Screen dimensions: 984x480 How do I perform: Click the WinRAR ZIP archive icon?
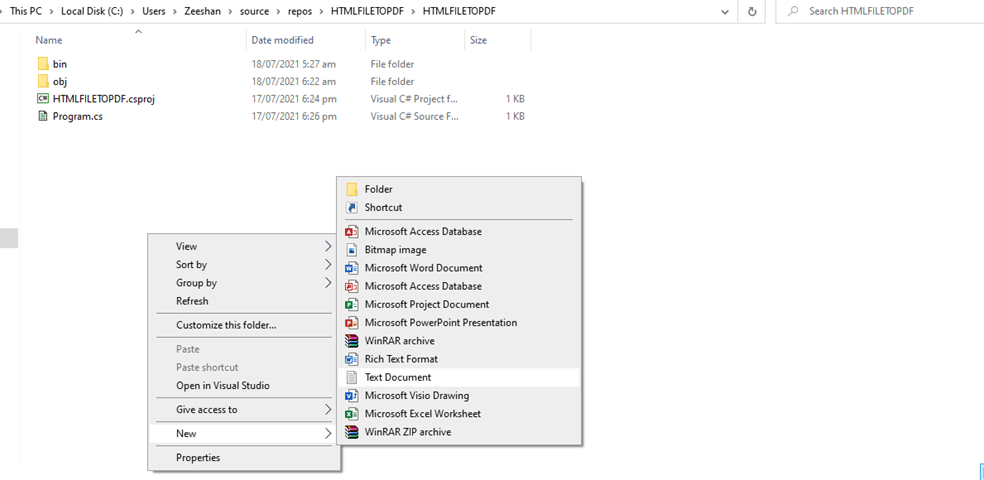pos(352,432)
